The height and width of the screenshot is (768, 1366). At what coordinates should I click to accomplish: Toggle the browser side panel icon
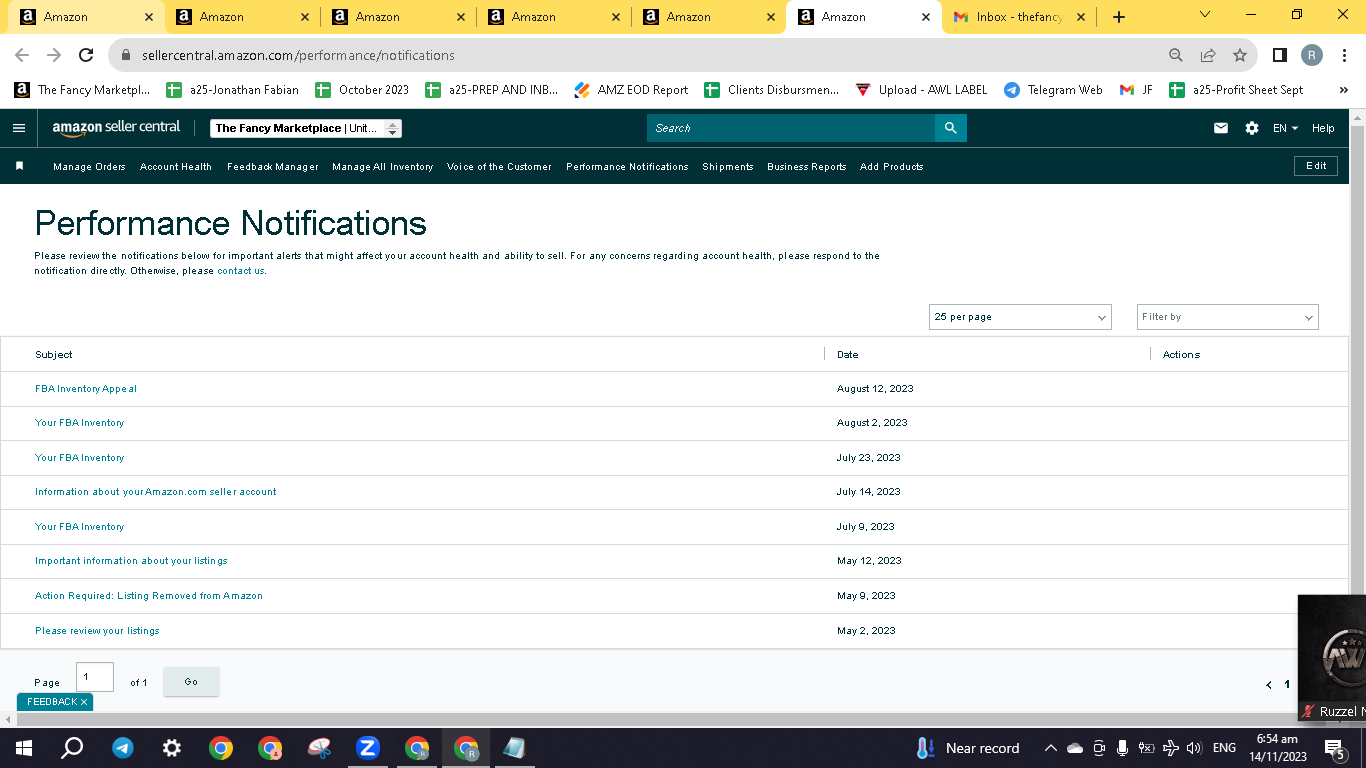1280,55
